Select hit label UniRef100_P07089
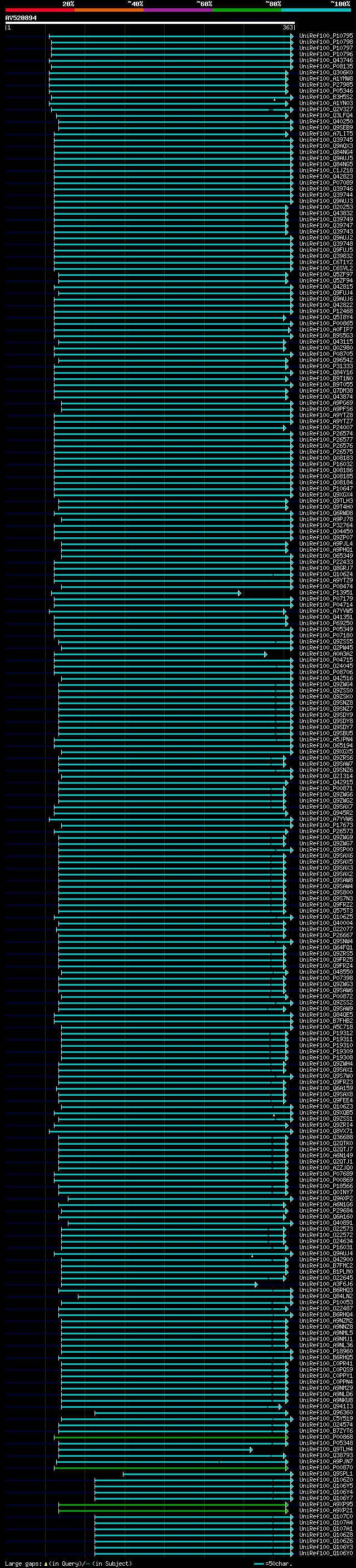Screen dimensions: 356x1568 pos(326,182)
